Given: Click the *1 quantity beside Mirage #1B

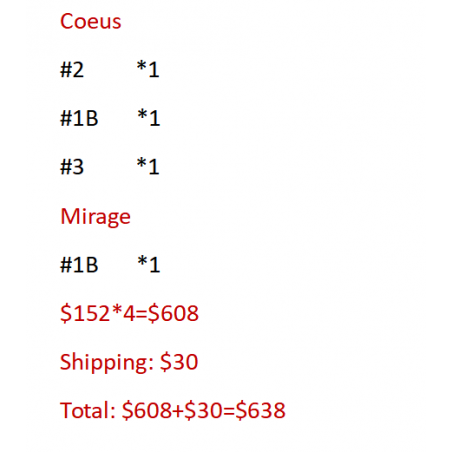Looking at the screenshot, I should (149, 264).
